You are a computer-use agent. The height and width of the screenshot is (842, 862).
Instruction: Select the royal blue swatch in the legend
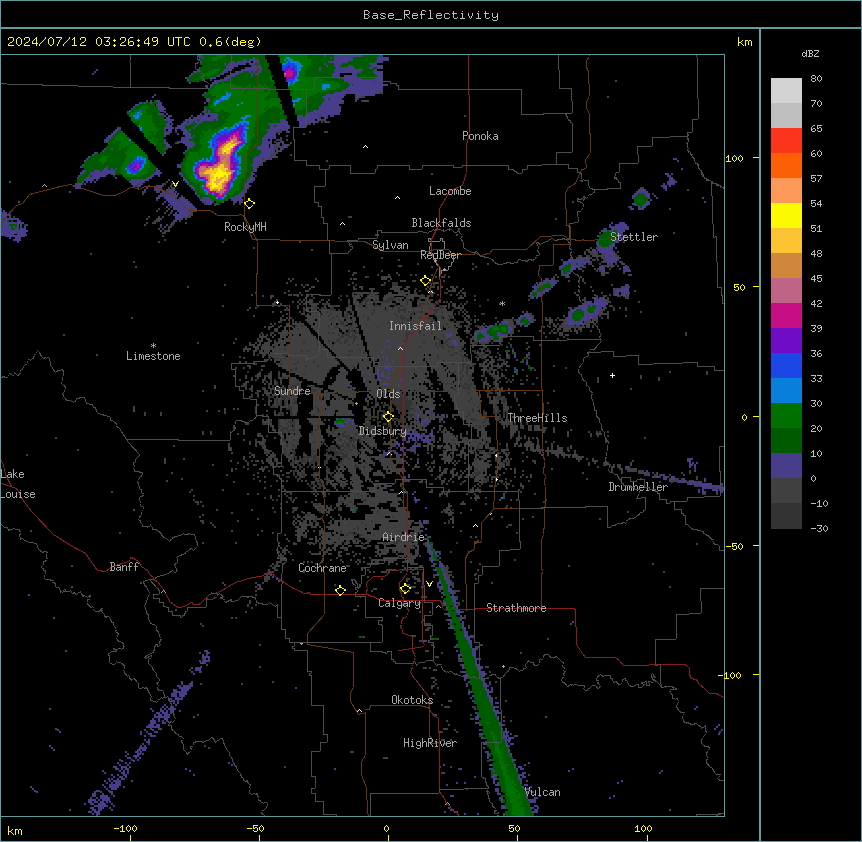[x=786, y=365]
